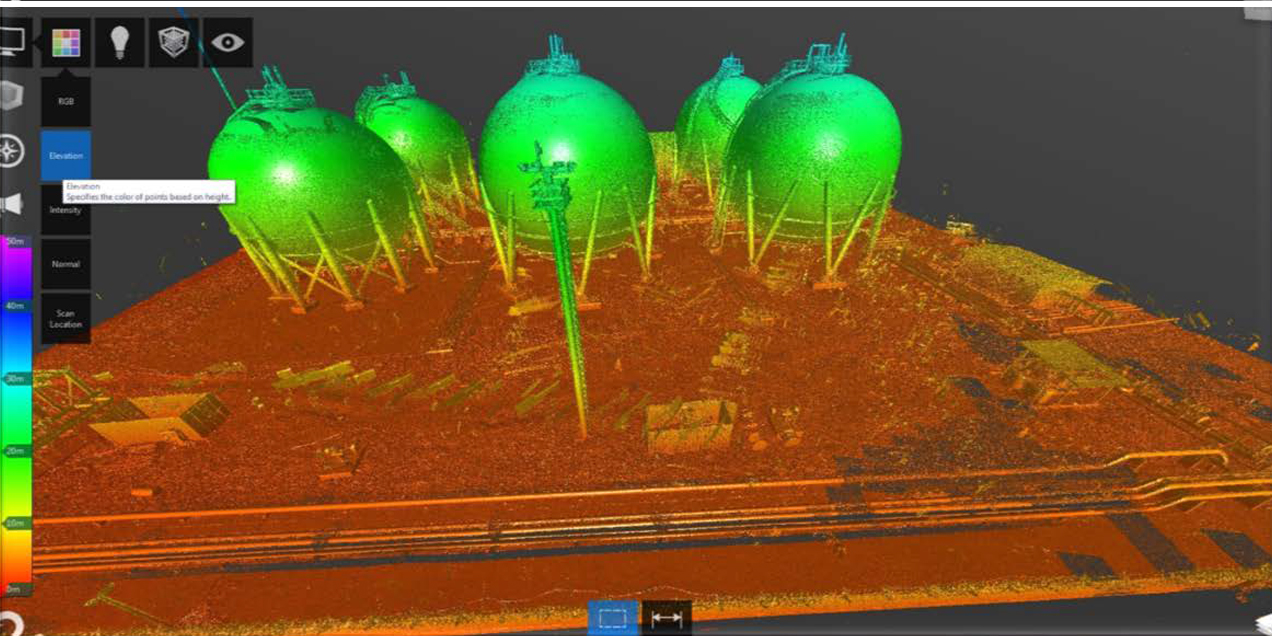This screenshot has height=636, width=1272.
Task: Choose Scan Location color mode
Action: click(x=66, y=318)
